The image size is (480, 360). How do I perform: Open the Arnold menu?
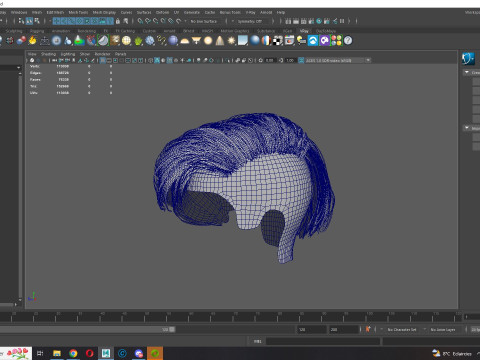point(266,12)
